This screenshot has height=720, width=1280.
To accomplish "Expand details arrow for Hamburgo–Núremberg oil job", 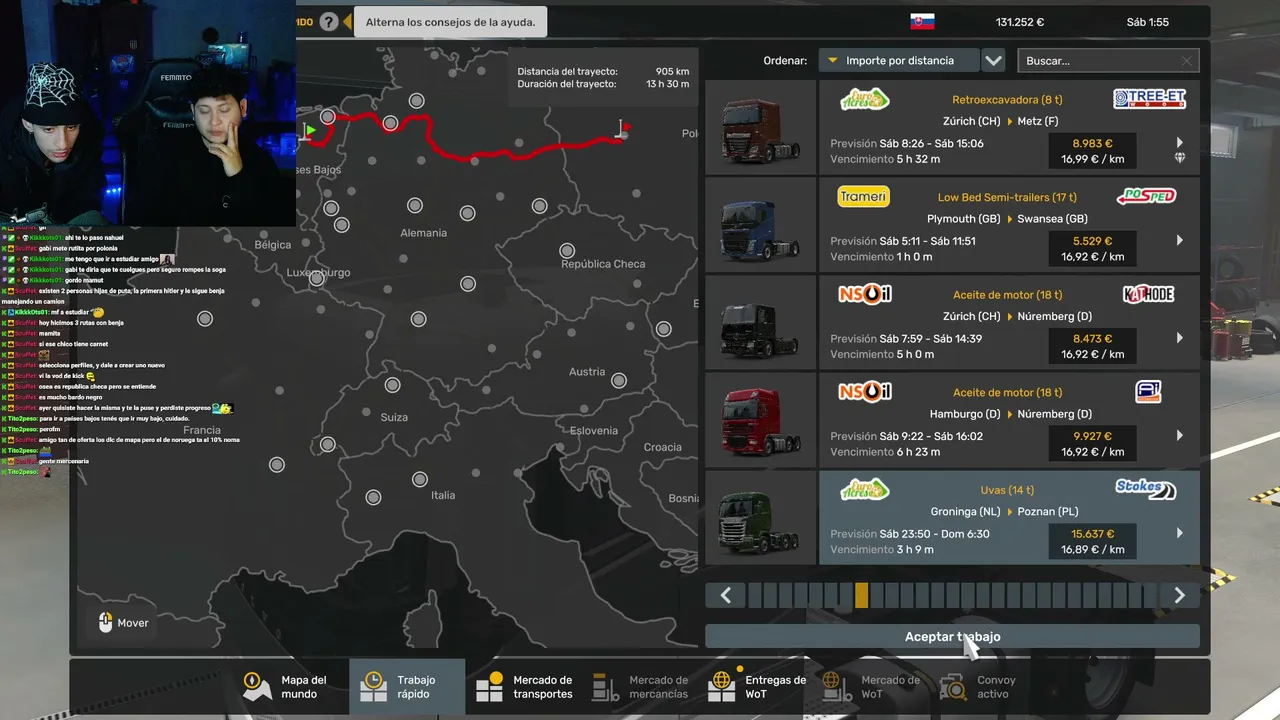I will (x=1180, y=436).
